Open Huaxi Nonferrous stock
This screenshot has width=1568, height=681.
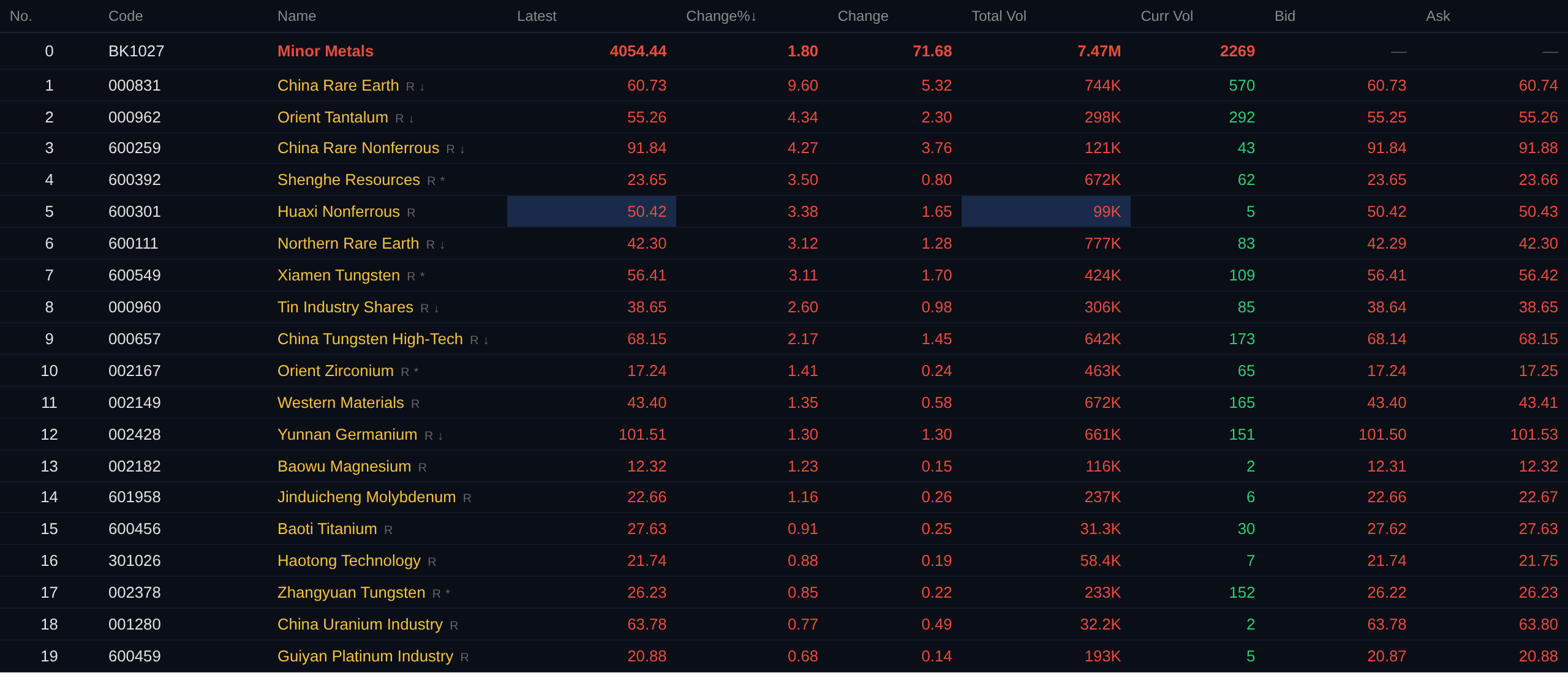[339, 212]
